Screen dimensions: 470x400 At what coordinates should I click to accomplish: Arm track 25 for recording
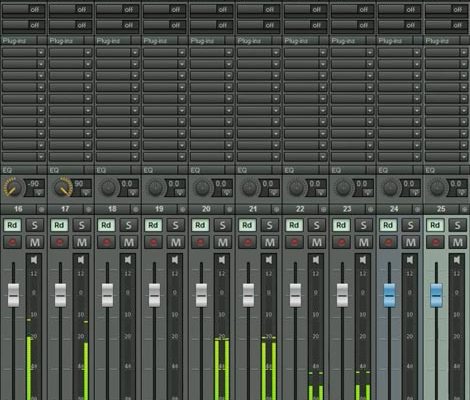(435, 242)
